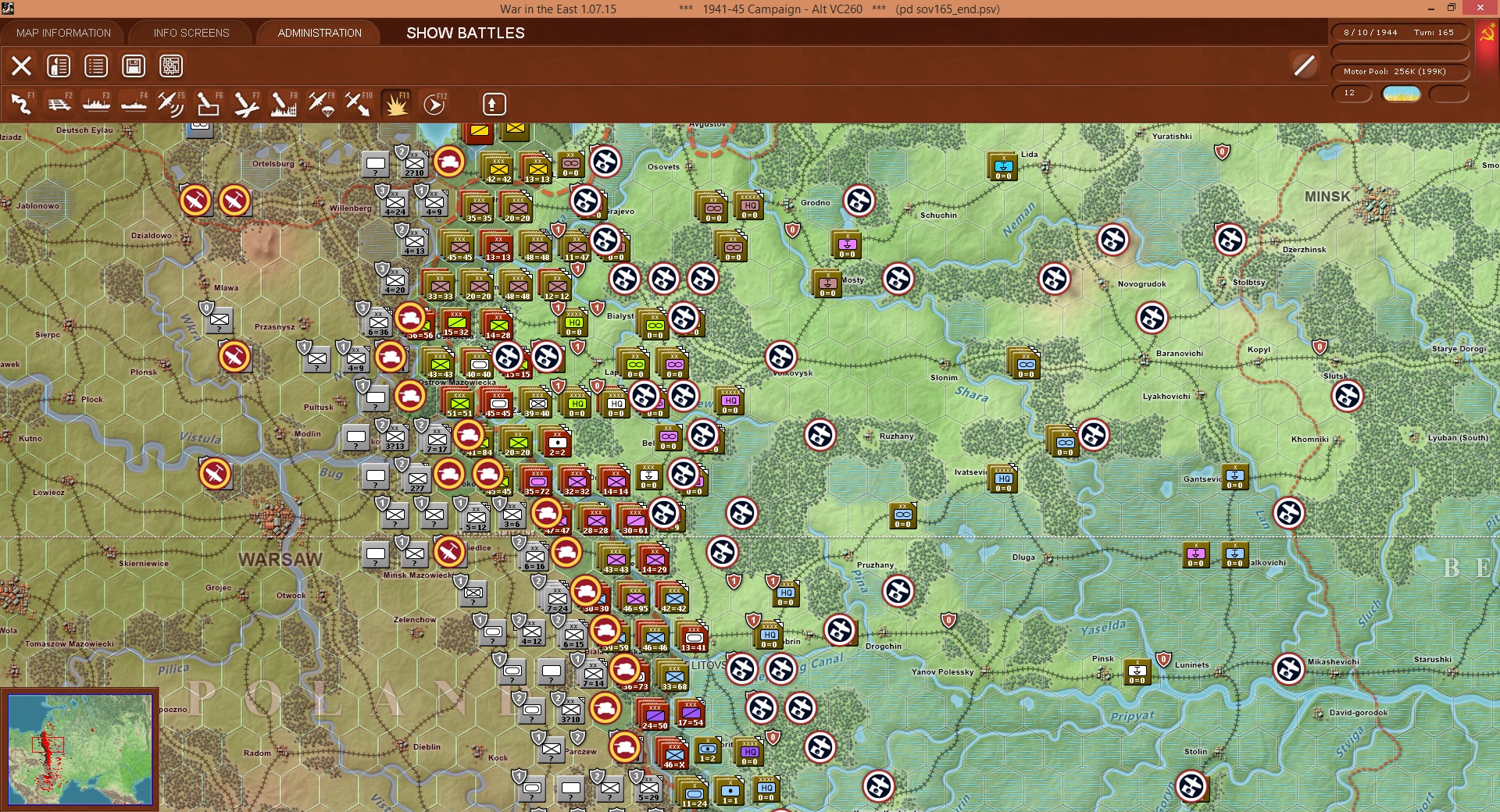Click the air battle marker left of Drogichin
Viewport: 1500px width, 812px height.
tap(840, 630)
